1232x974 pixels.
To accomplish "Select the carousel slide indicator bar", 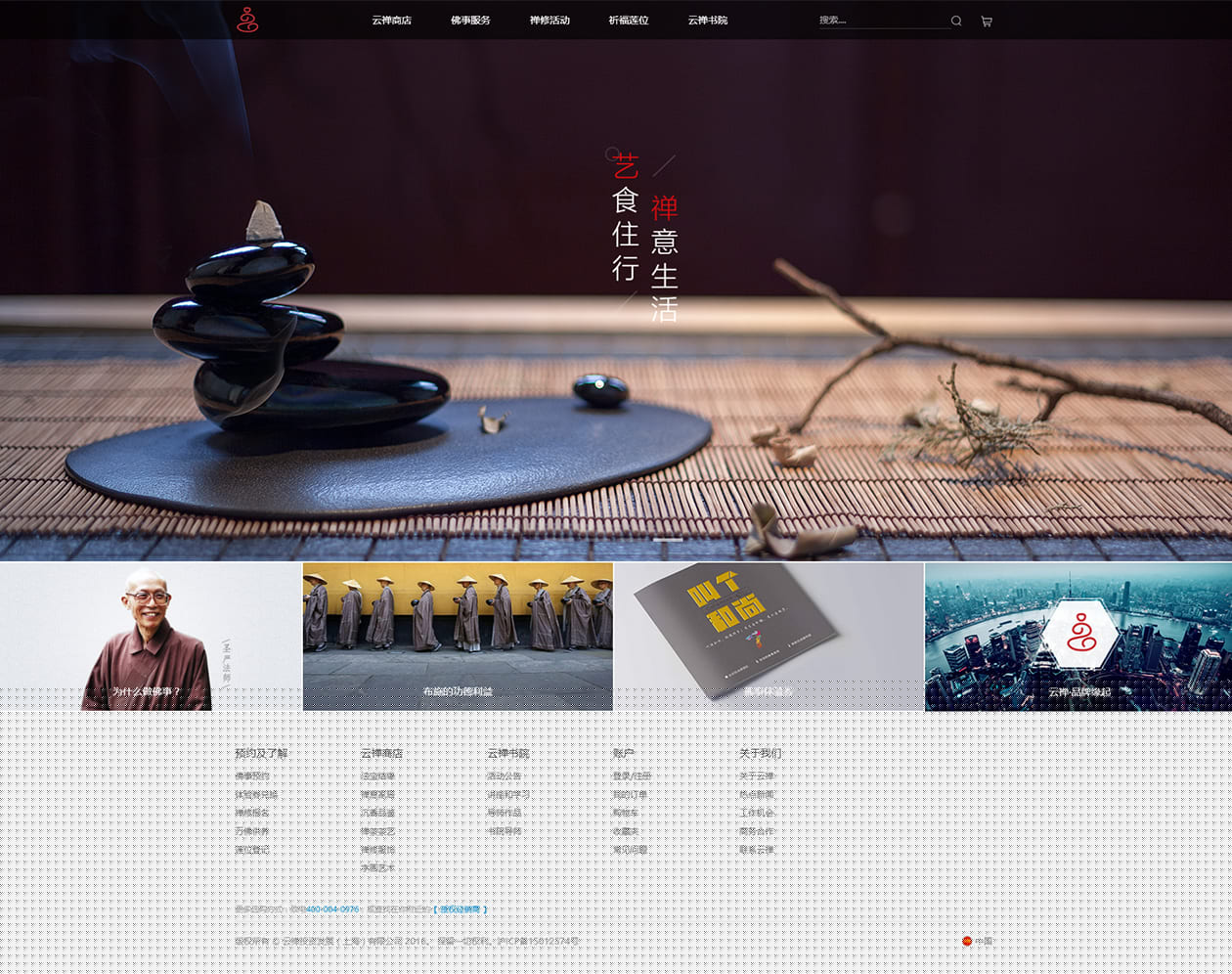I will point(668,540).
